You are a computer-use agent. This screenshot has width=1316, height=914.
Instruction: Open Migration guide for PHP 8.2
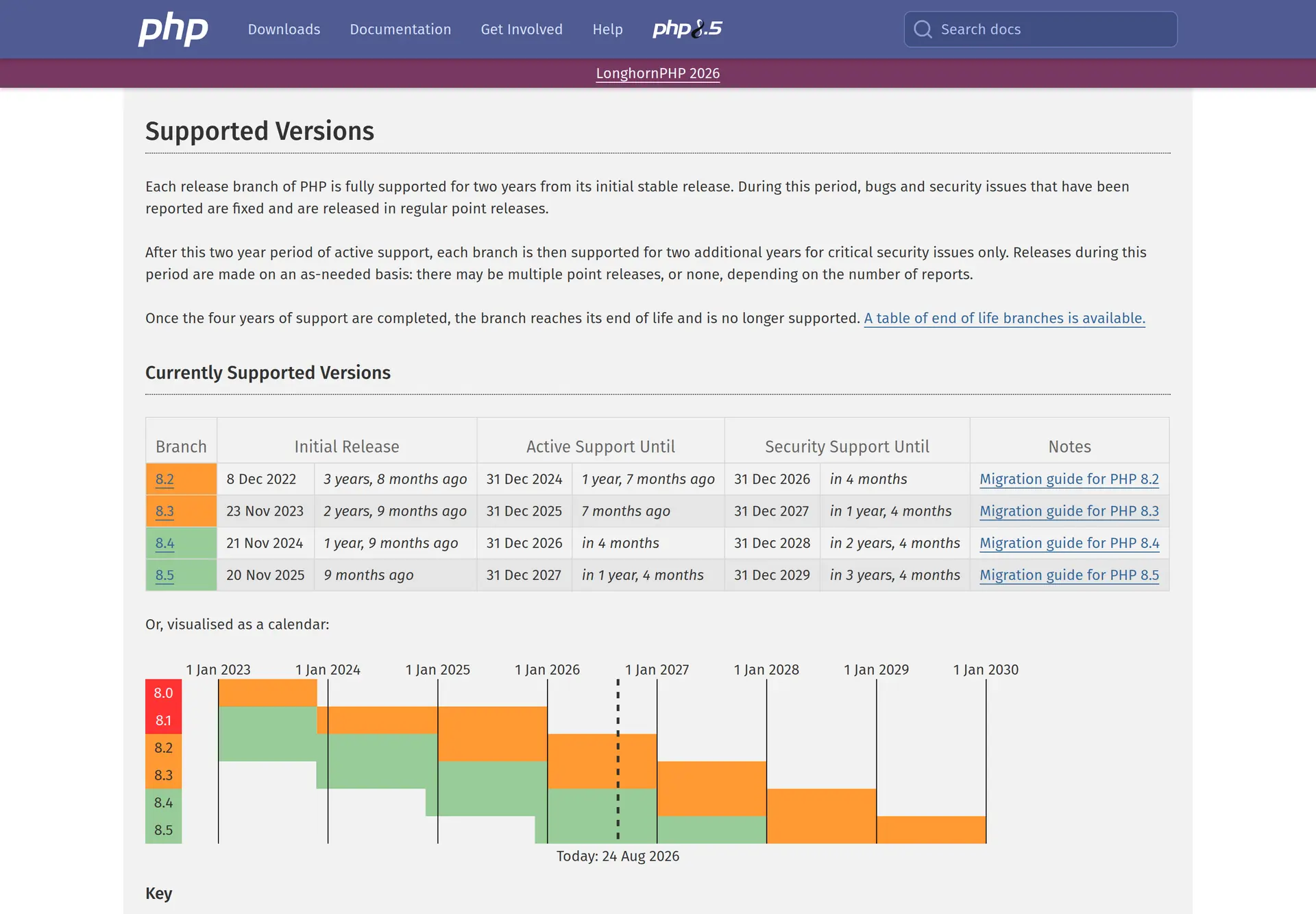(x=1069, y=479)
